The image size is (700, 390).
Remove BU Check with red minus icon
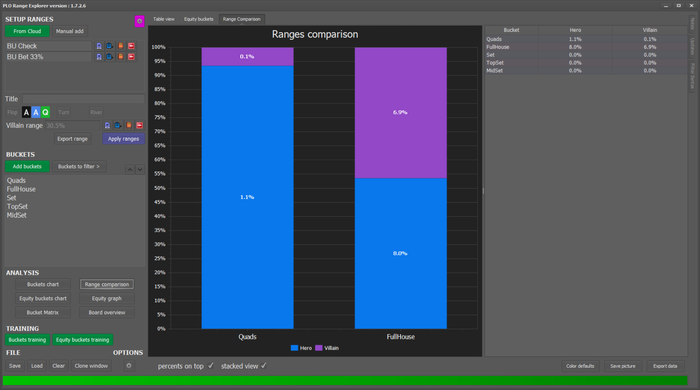click(131, 46)
